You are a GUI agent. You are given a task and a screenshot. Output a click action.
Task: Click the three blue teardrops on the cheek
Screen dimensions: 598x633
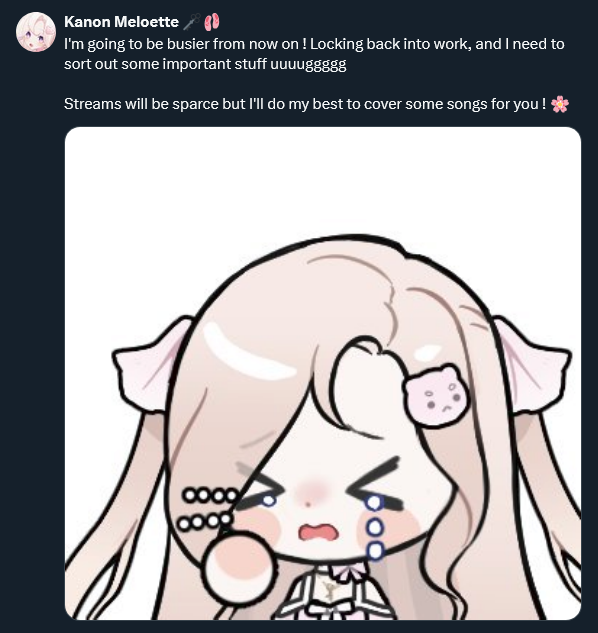tap(375, 527)
